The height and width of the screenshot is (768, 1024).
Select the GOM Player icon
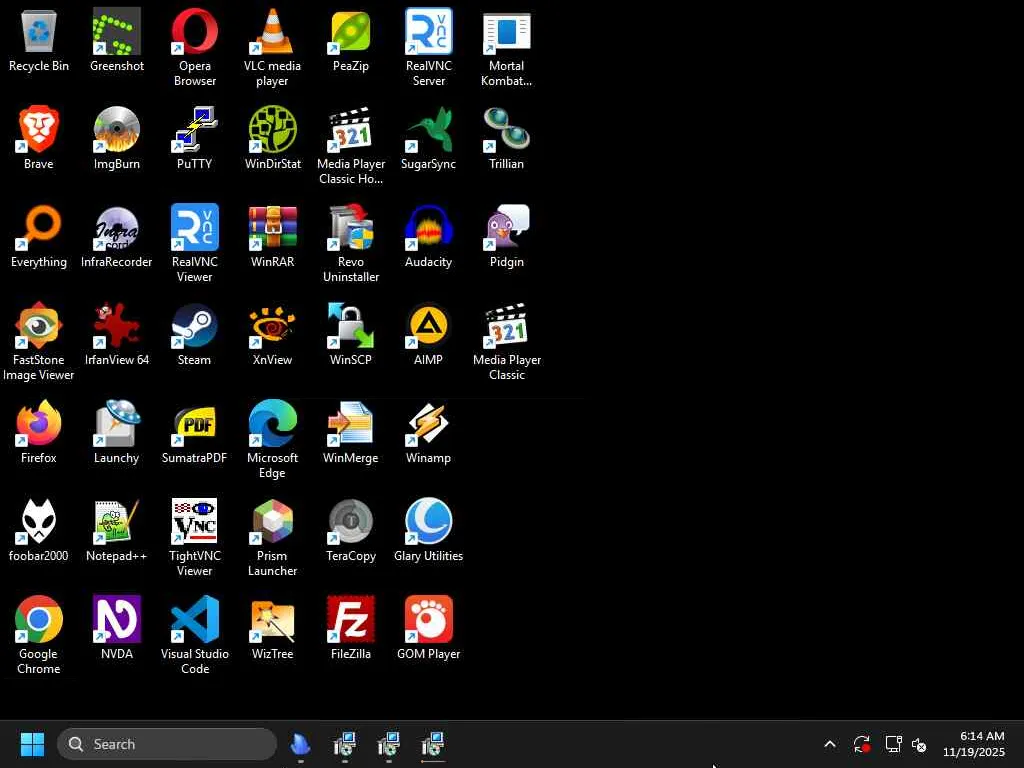(x=428, y=619)
